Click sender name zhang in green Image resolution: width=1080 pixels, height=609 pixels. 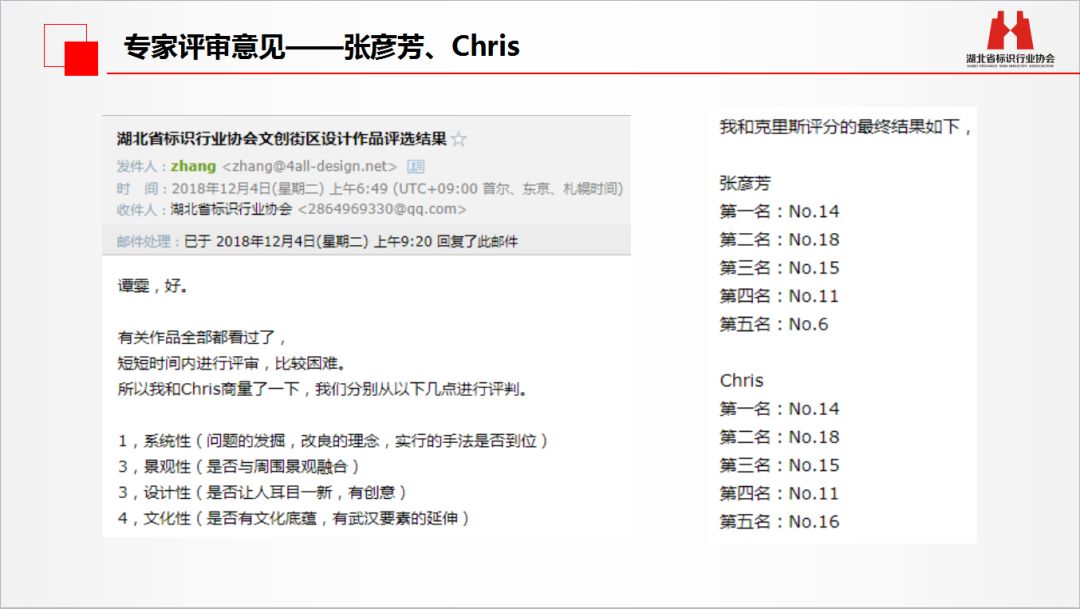tap(193, 166)
